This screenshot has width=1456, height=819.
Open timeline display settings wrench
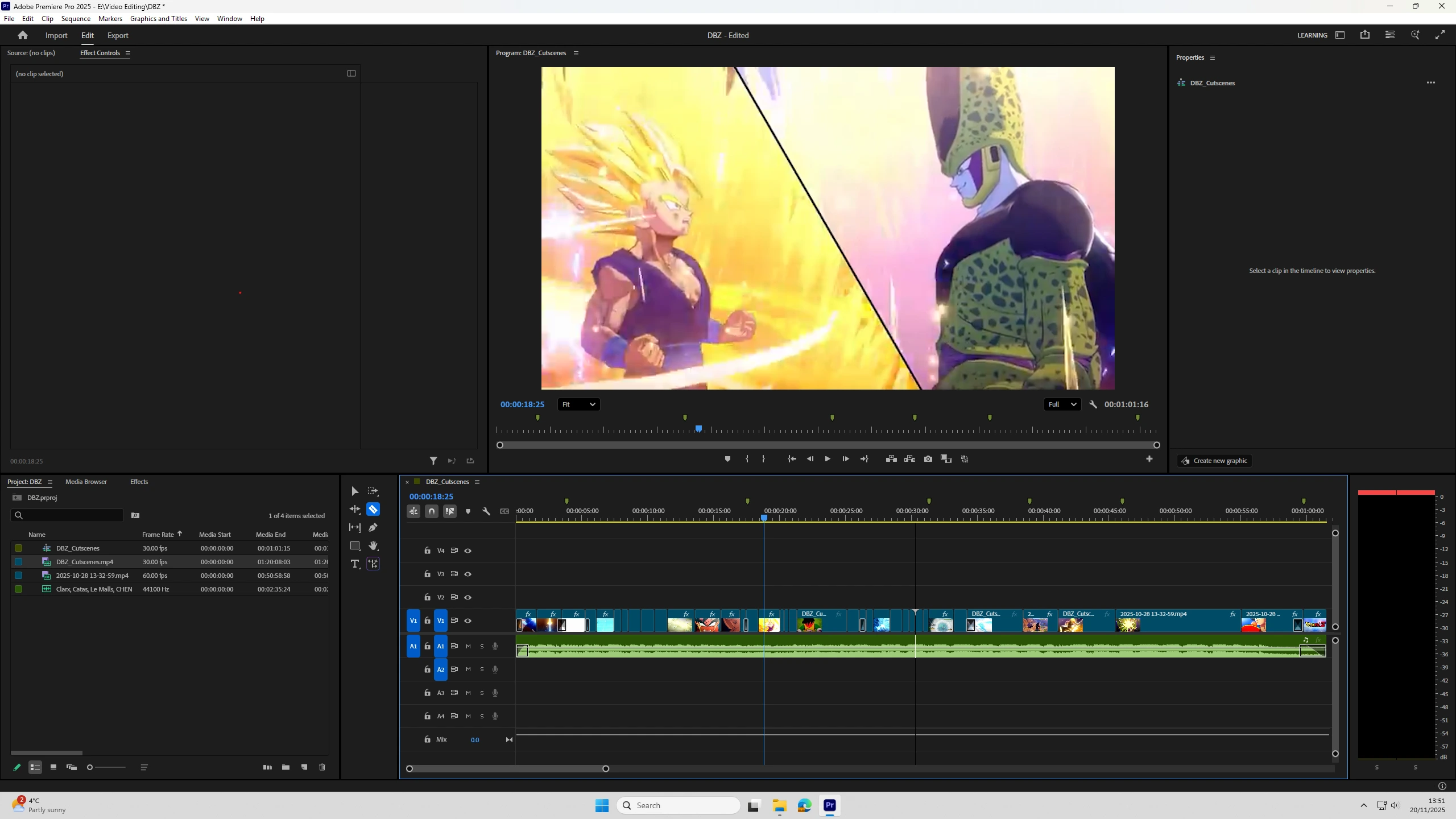(486, 511)
